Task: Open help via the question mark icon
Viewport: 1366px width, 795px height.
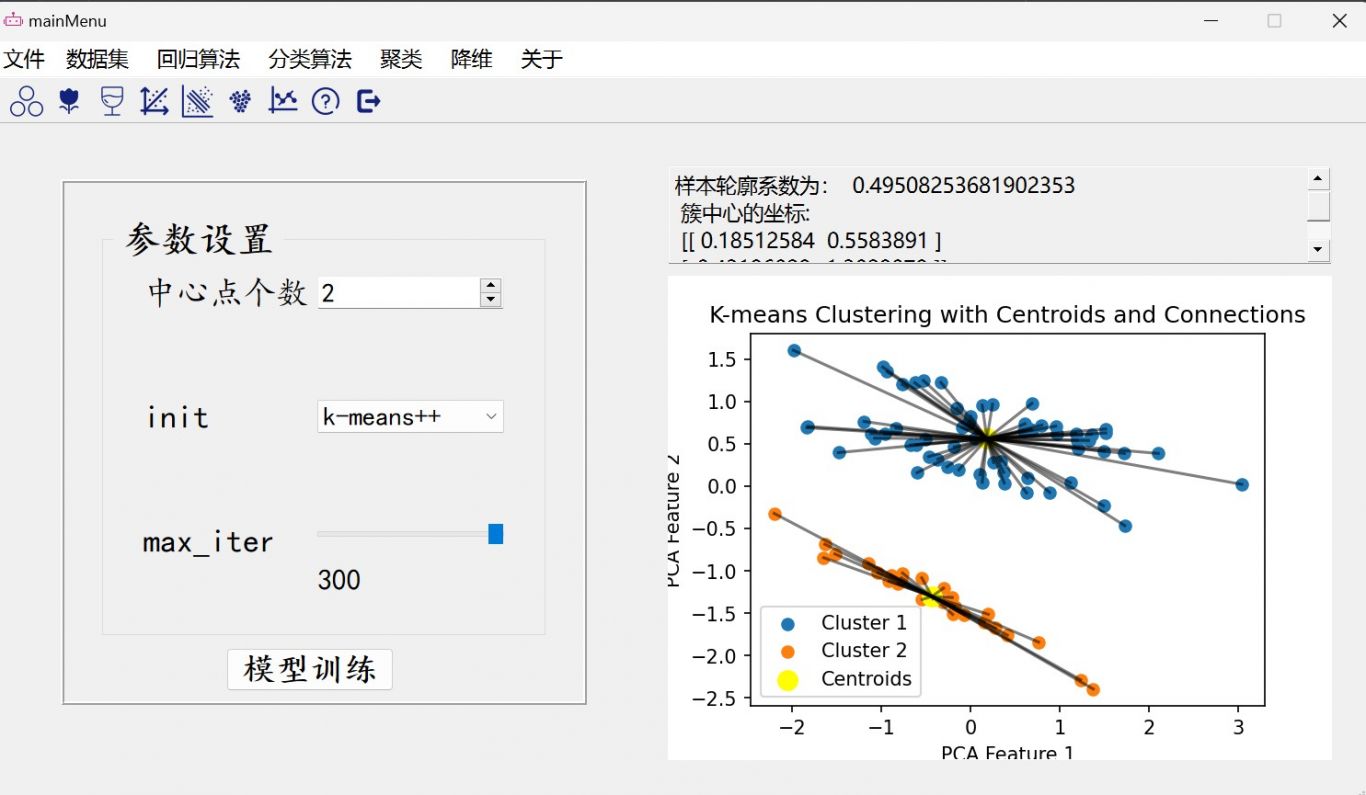Action: pos(326,101)
